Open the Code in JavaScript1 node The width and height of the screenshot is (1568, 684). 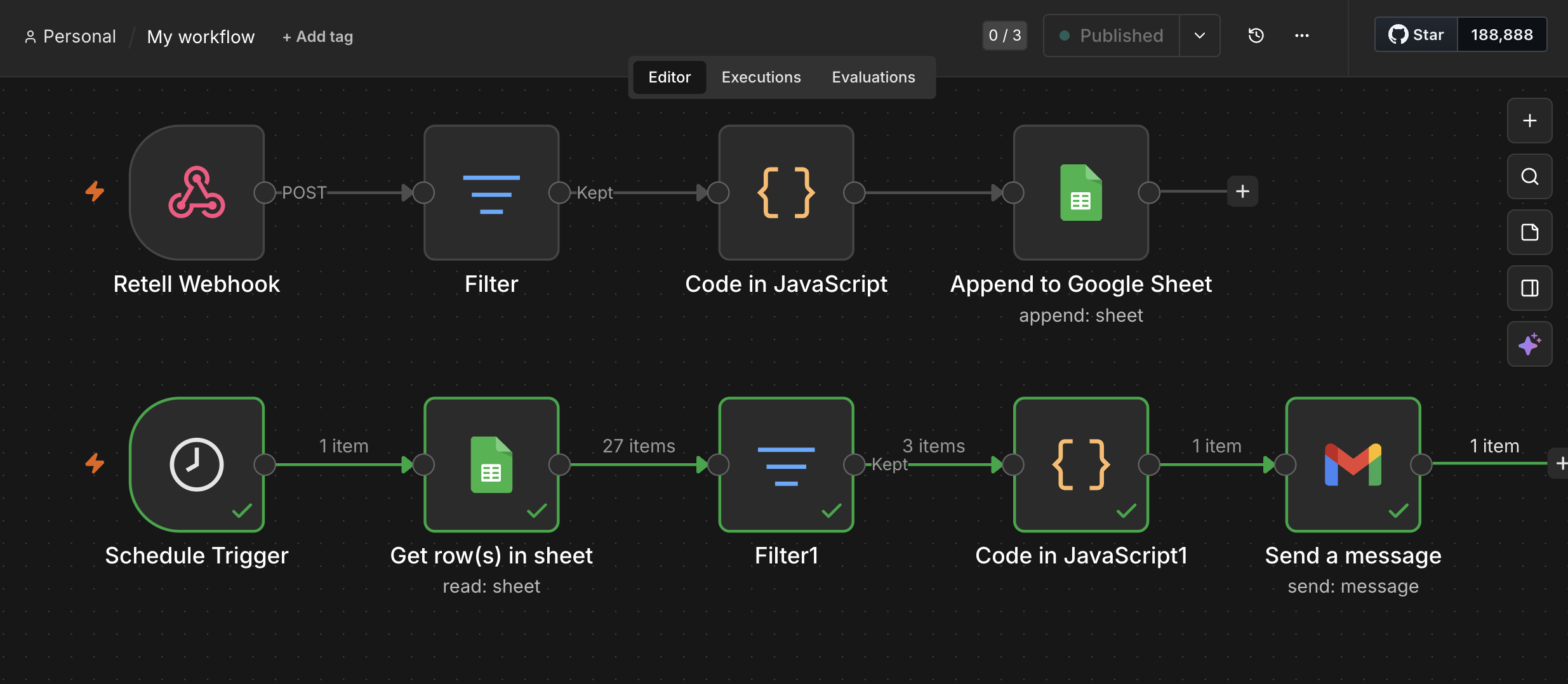tap(1081, 464)
